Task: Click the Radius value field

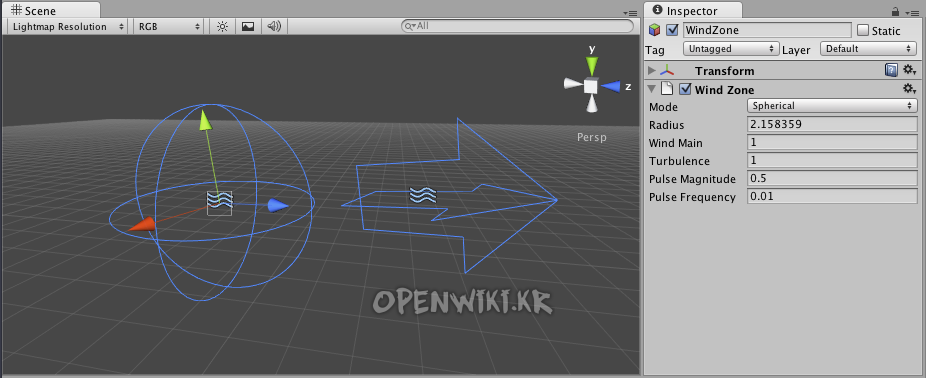Action: coord(832,125)
